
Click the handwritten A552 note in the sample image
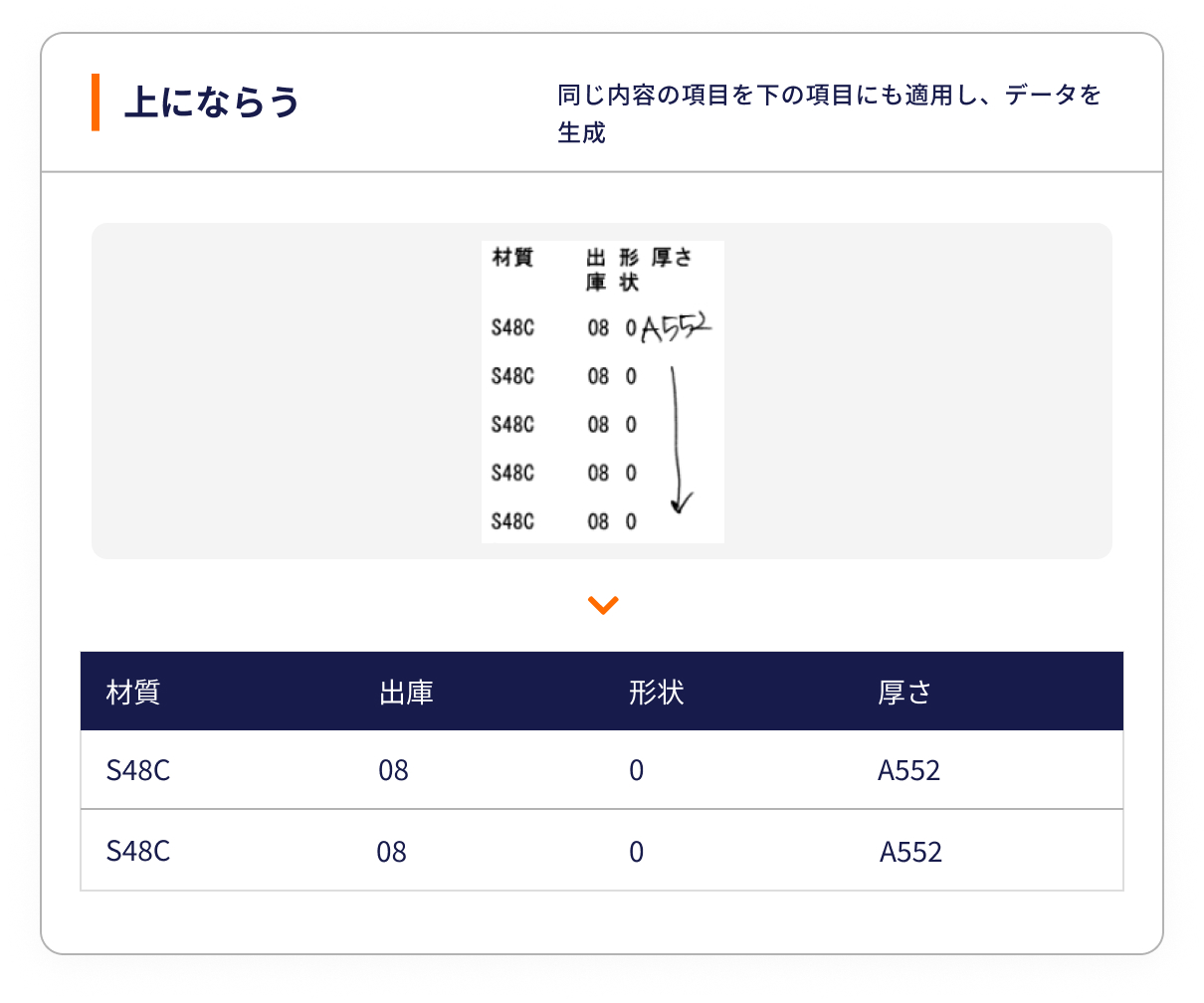click(x=676, y=327)
